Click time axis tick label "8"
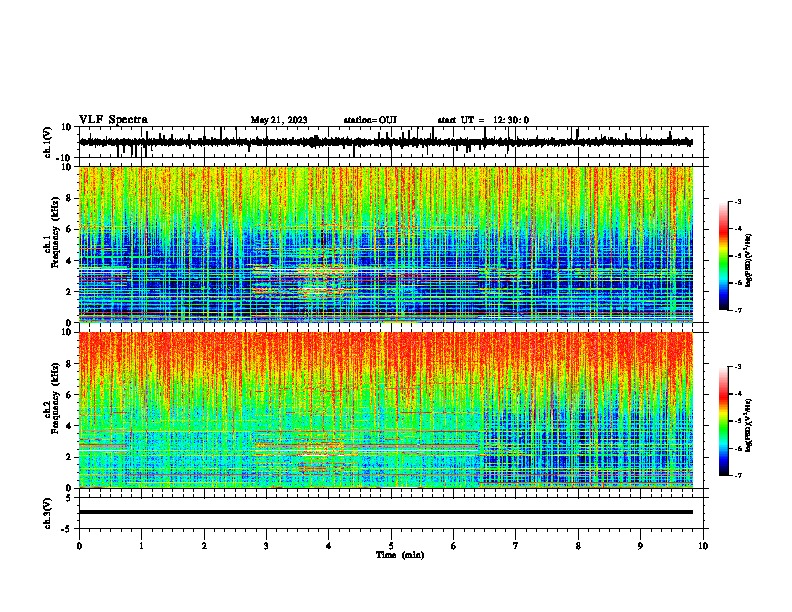The height and width of the screenshot is (612, 792). [578, 546]
